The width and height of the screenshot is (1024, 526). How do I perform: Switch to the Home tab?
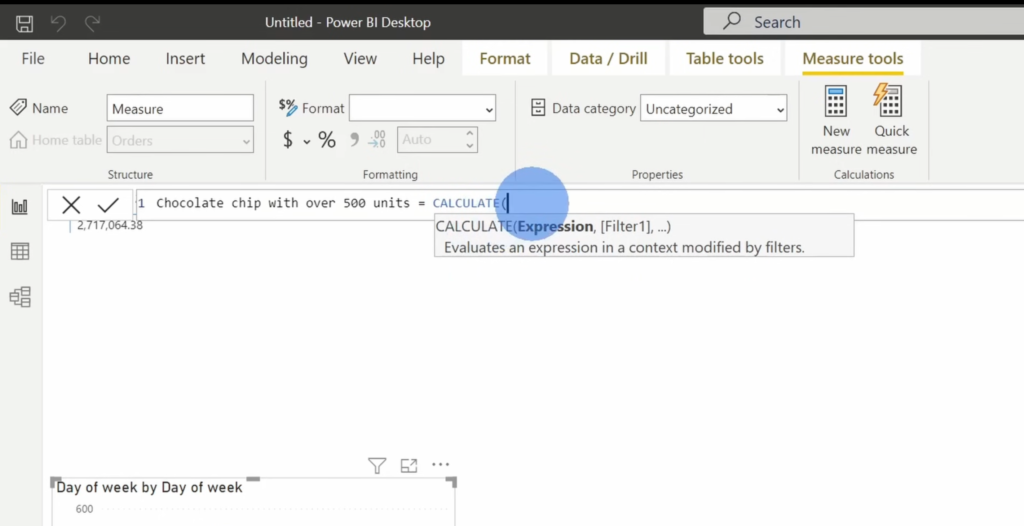click(109, 59)
